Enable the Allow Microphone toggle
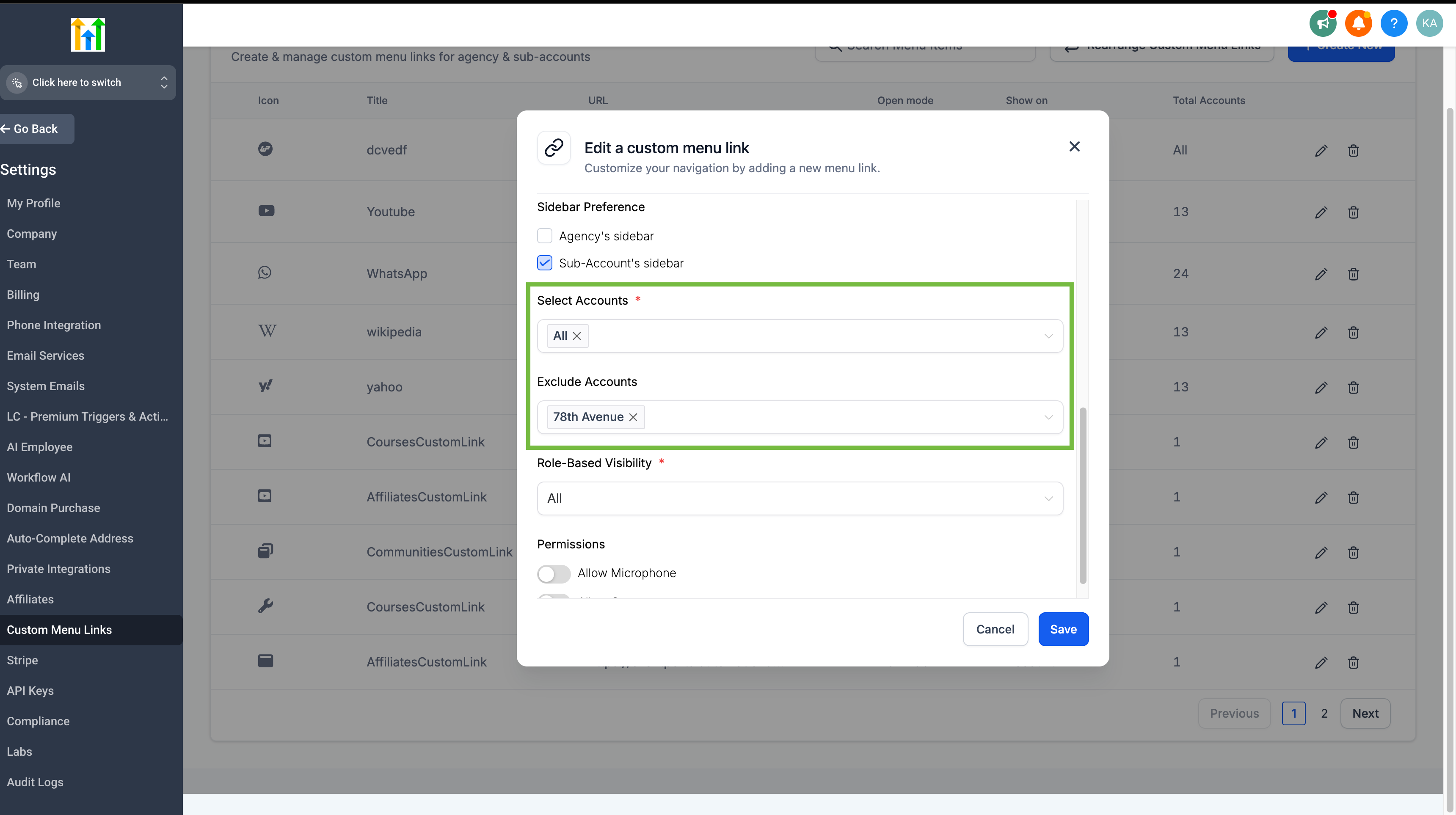The image size is (1456, 815). point(553,574)
